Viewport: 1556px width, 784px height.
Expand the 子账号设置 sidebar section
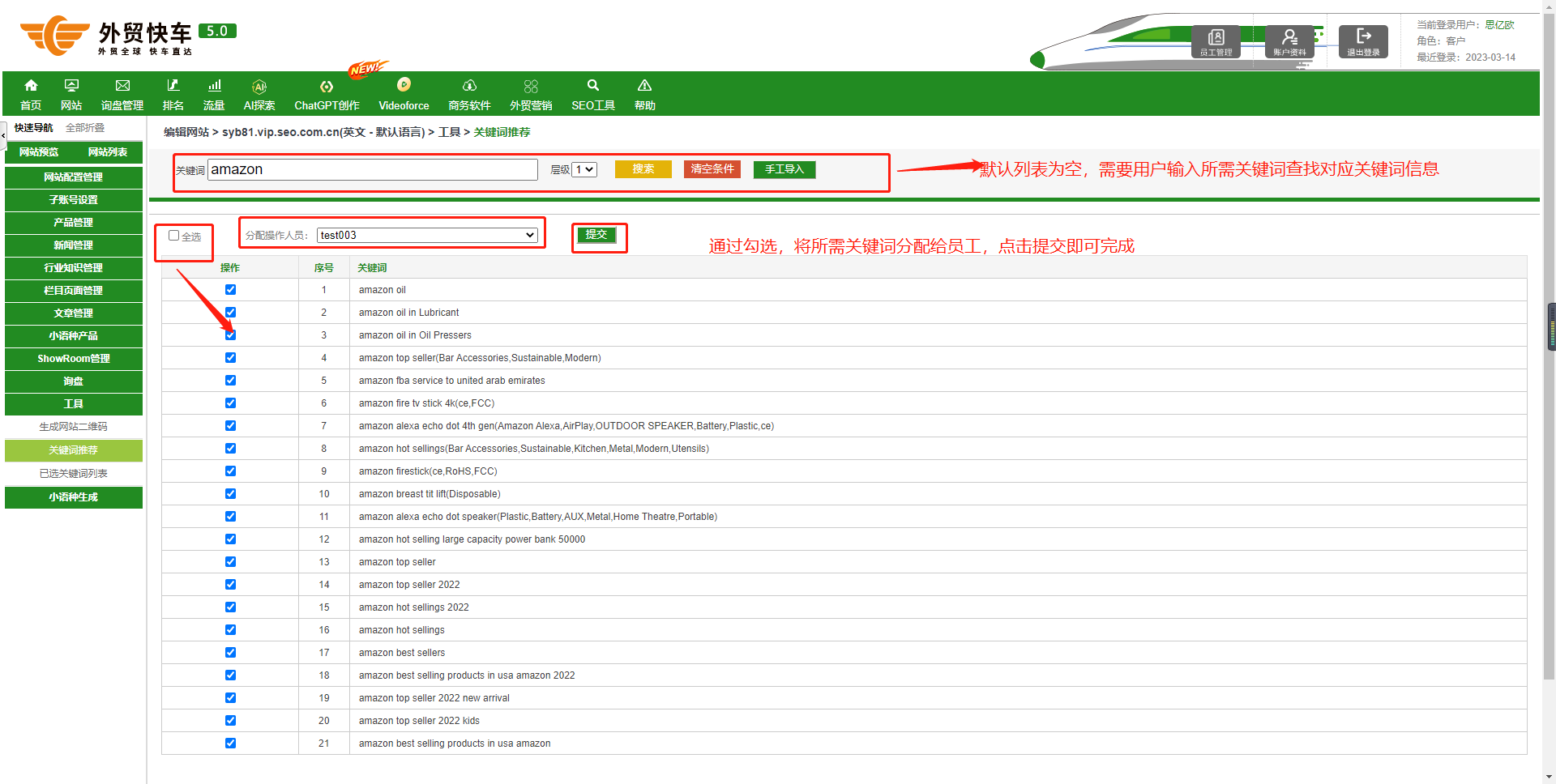(x=74, y=199)
